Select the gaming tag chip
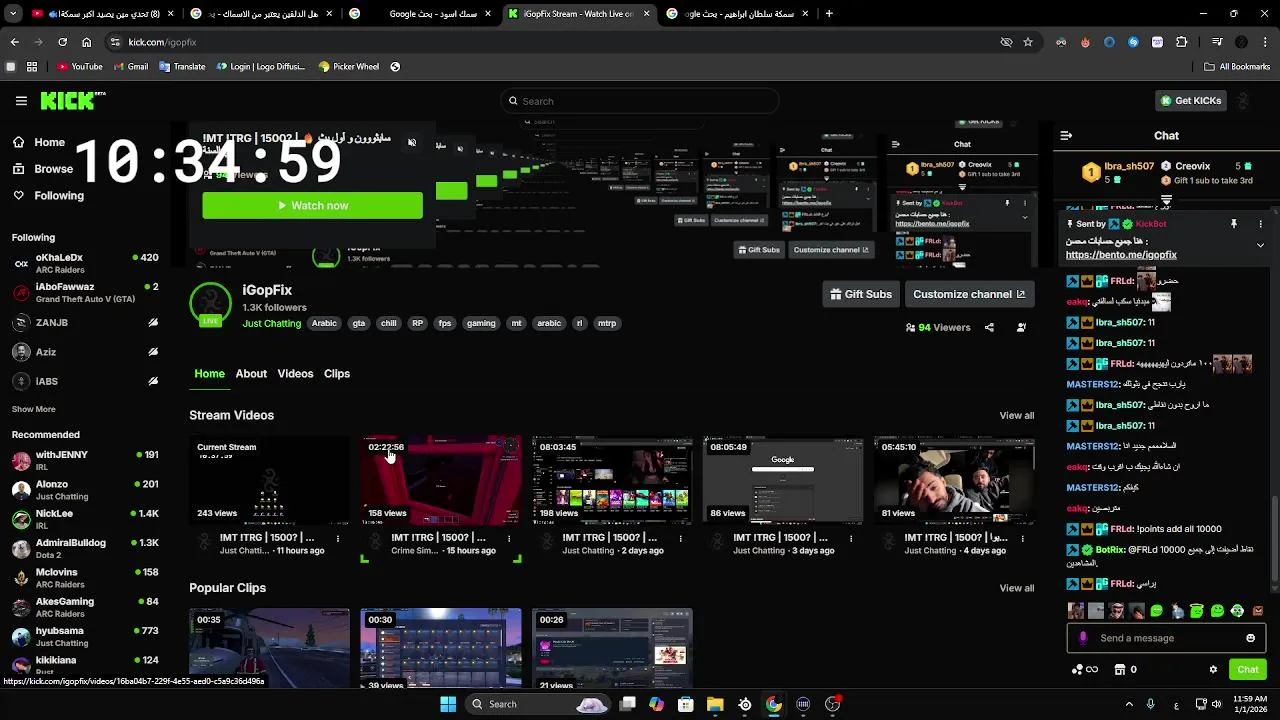This screenshot has width=1280, height=720. [x=481, y=323]
